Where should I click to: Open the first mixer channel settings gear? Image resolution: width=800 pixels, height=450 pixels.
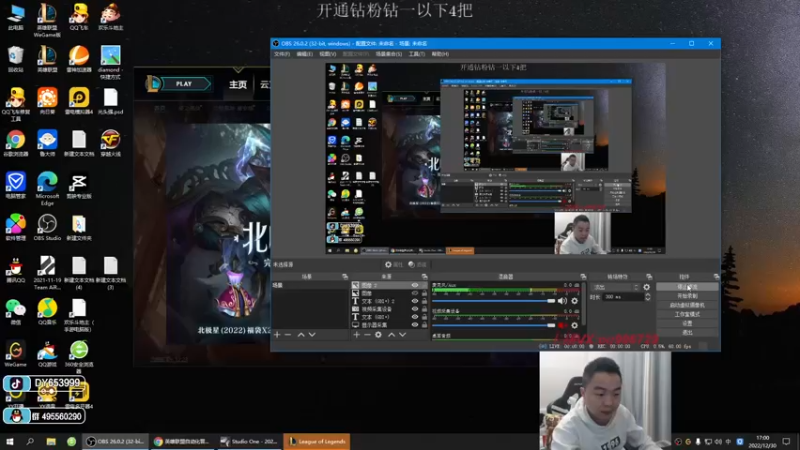574,301
